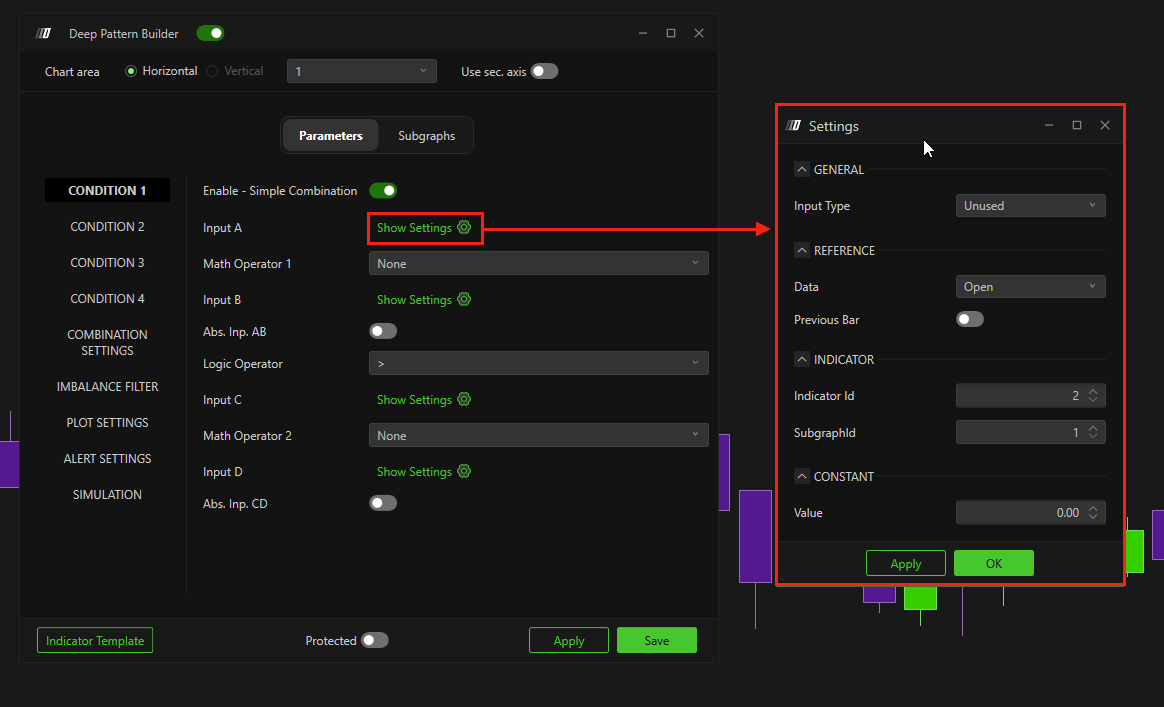Click the Deep Pattern Builder logo icon
1164x707 pixels.
[44, 34]
